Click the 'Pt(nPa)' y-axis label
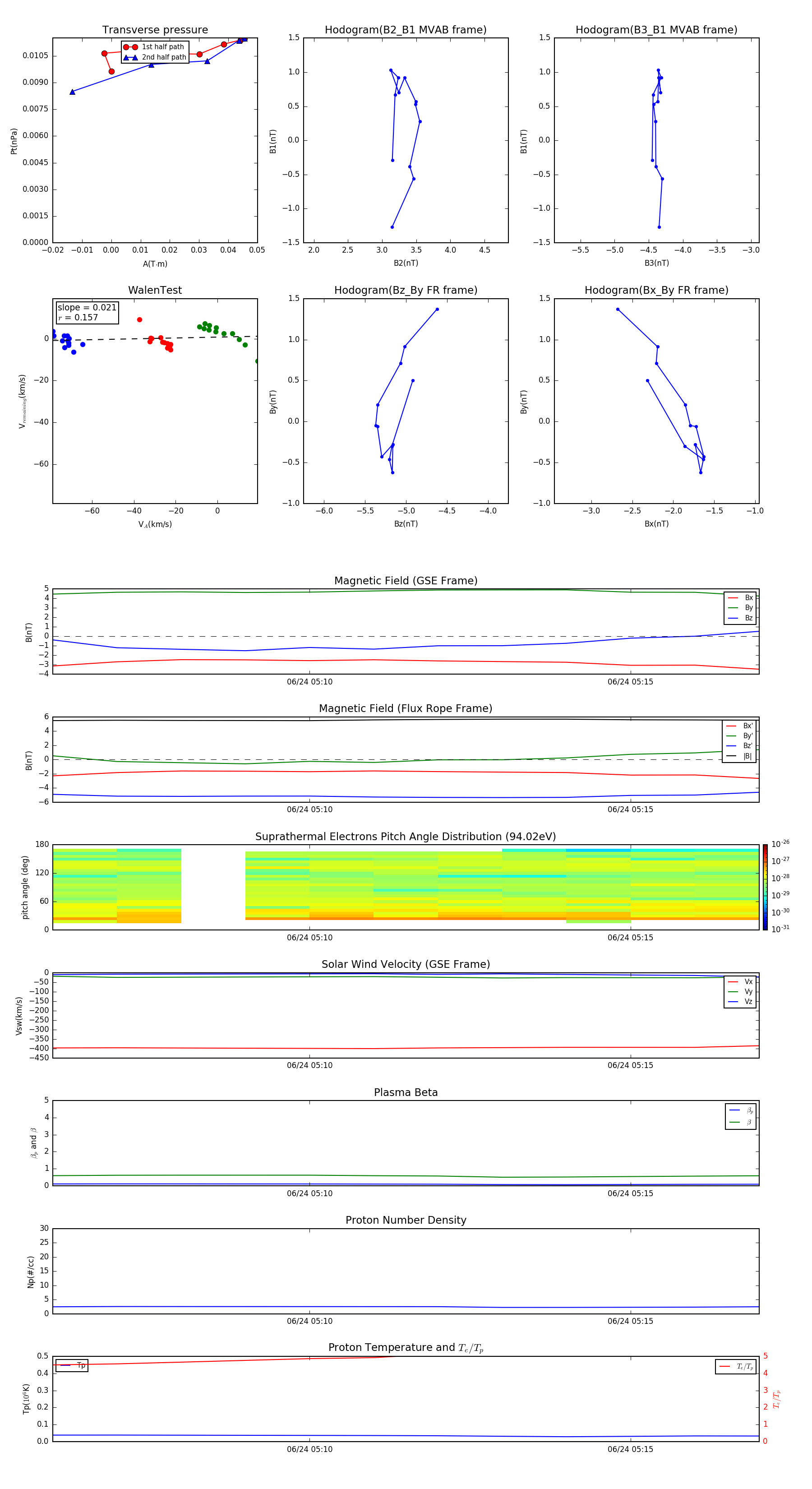The width and height of the screenshot is (812, 1489). coord(14,140)
